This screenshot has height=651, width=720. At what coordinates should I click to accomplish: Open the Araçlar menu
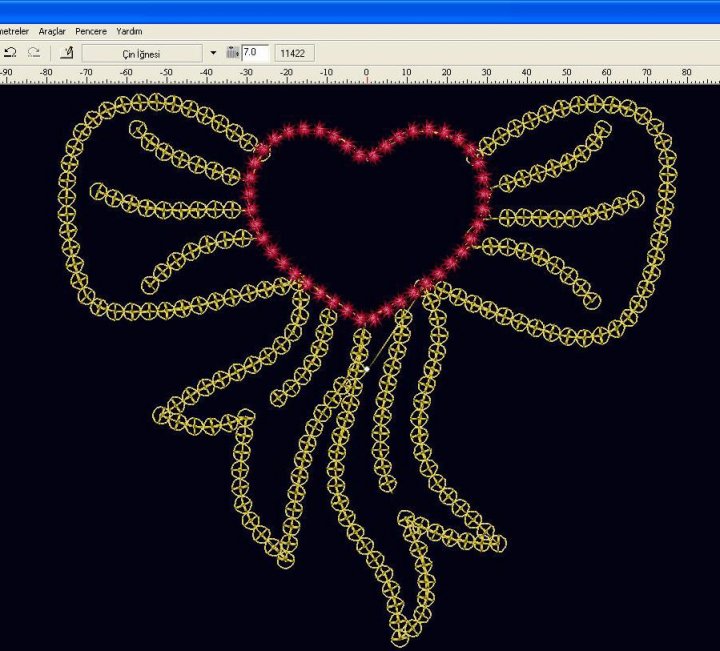52,31
